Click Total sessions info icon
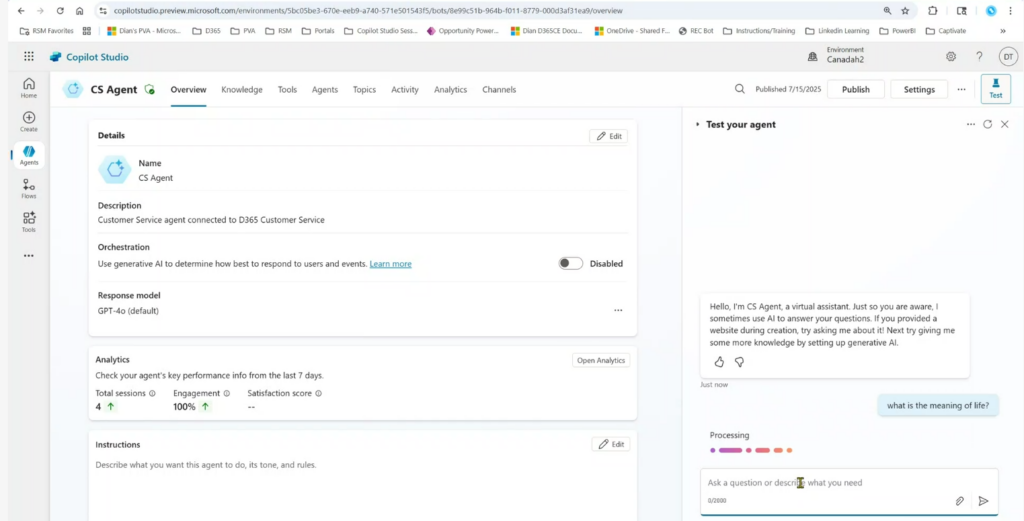1024x521 pixels. 152,394
